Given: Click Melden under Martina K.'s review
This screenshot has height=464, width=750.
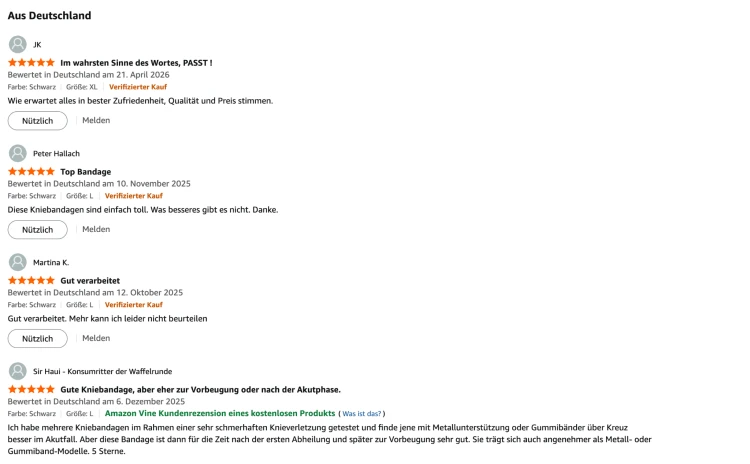Looking at the screenshot, I should pos(96,338).
